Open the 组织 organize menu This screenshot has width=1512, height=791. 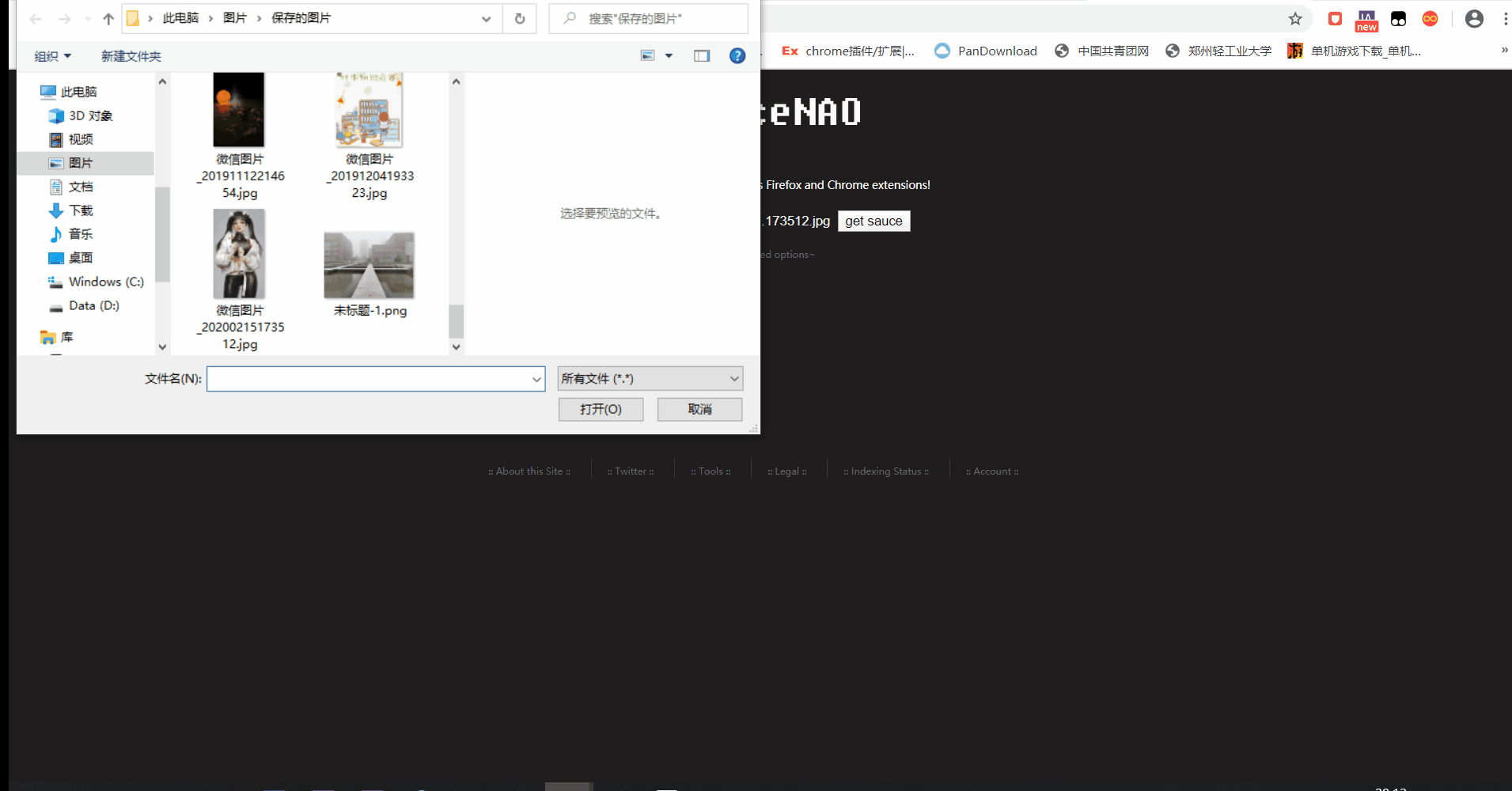click(x=53, y=56)
